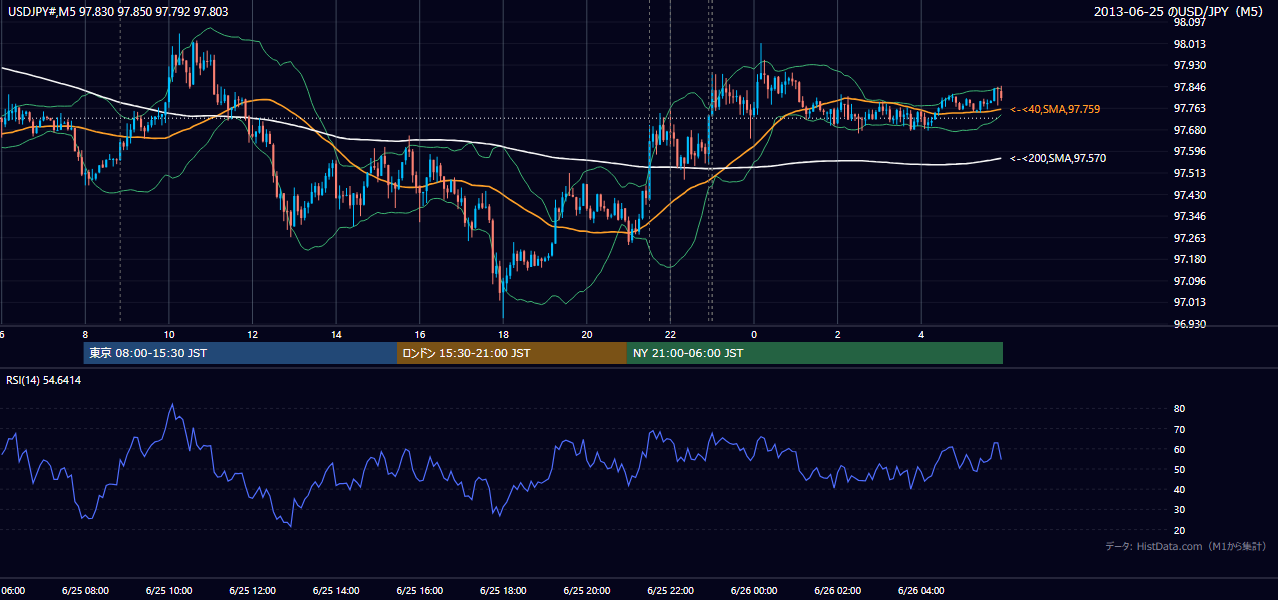
Task: Click the 6/25 20:00 time axis label
Action: 586,591
